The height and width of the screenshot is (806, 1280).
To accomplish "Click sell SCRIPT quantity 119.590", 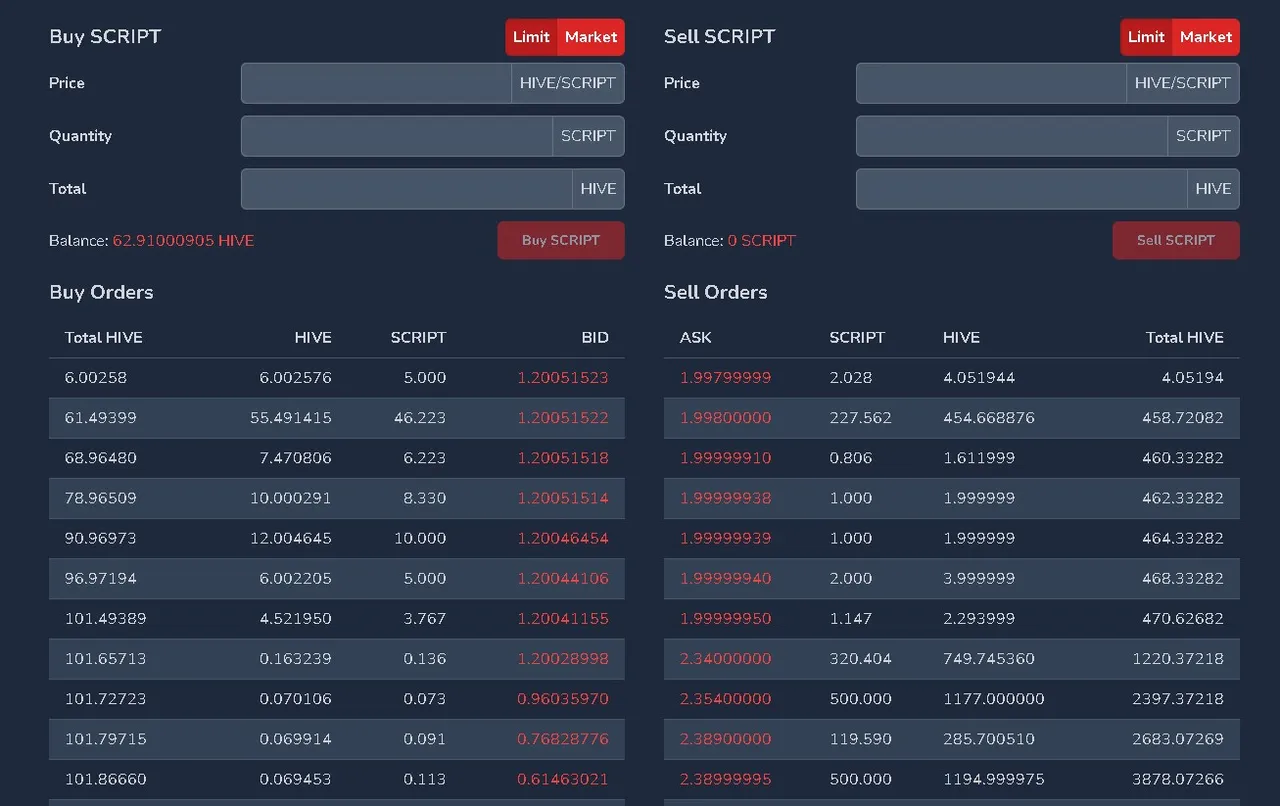I will coord(859,739).
